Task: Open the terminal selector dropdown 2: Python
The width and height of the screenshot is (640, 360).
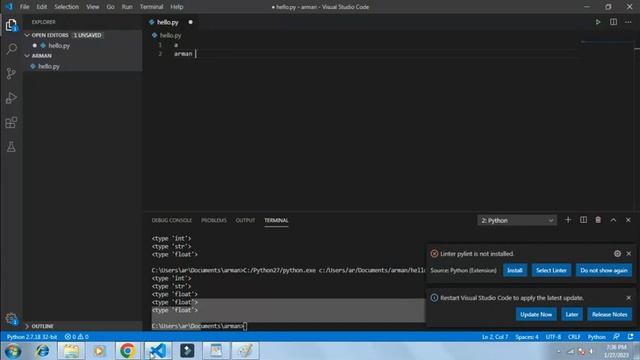Action: 517,220
